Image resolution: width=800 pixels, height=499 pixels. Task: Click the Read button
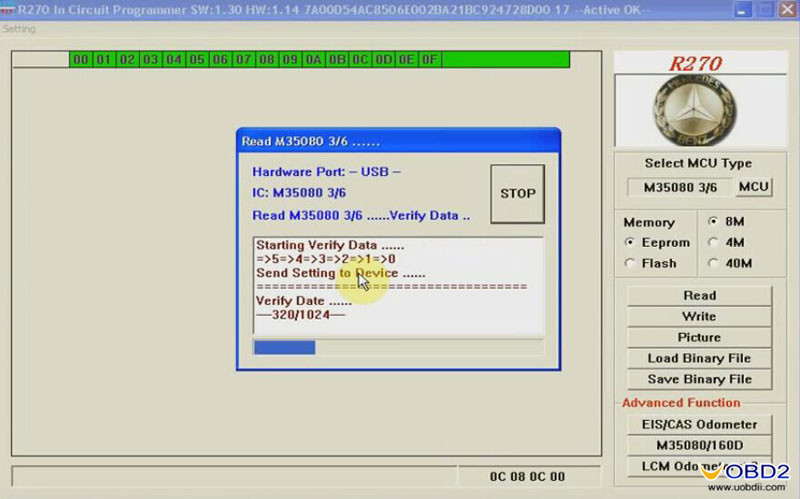click(699, 295)
